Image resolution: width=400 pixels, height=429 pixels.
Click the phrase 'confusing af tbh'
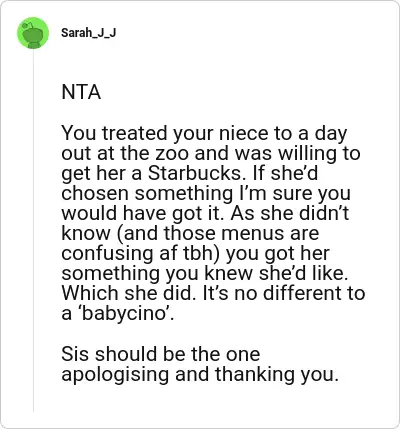point(140,253)
